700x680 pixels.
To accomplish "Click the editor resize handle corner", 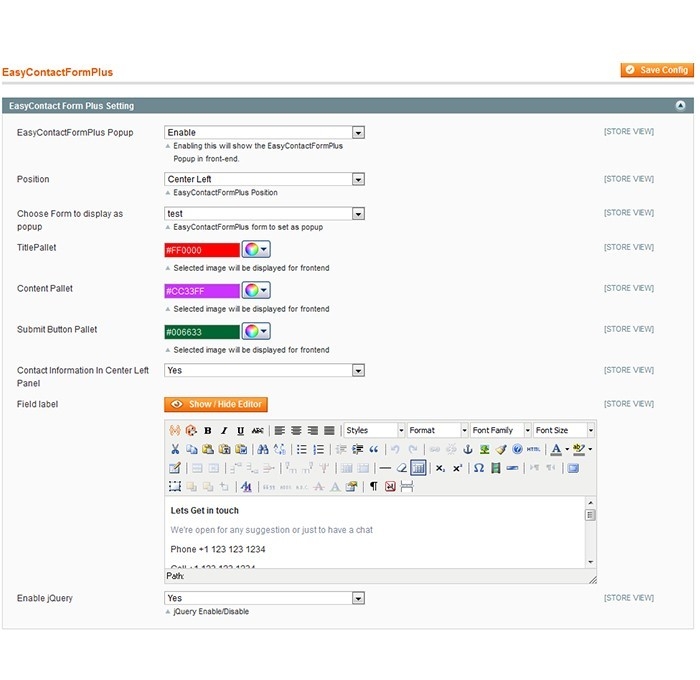I will click(x=592, y=580).
